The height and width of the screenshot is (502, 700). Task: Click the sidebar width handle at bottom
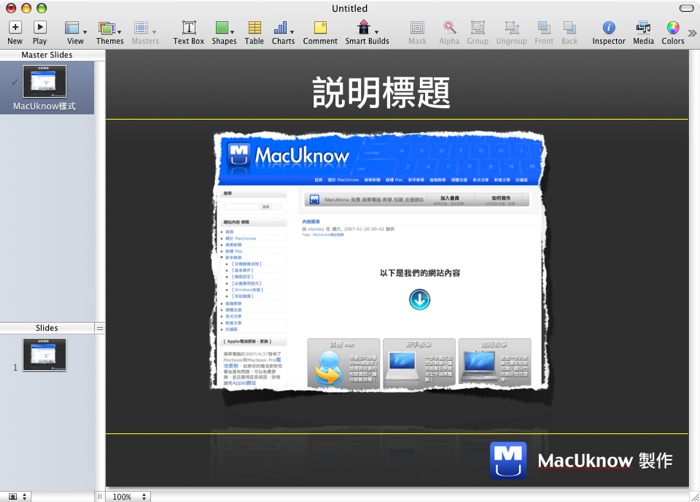100,497
